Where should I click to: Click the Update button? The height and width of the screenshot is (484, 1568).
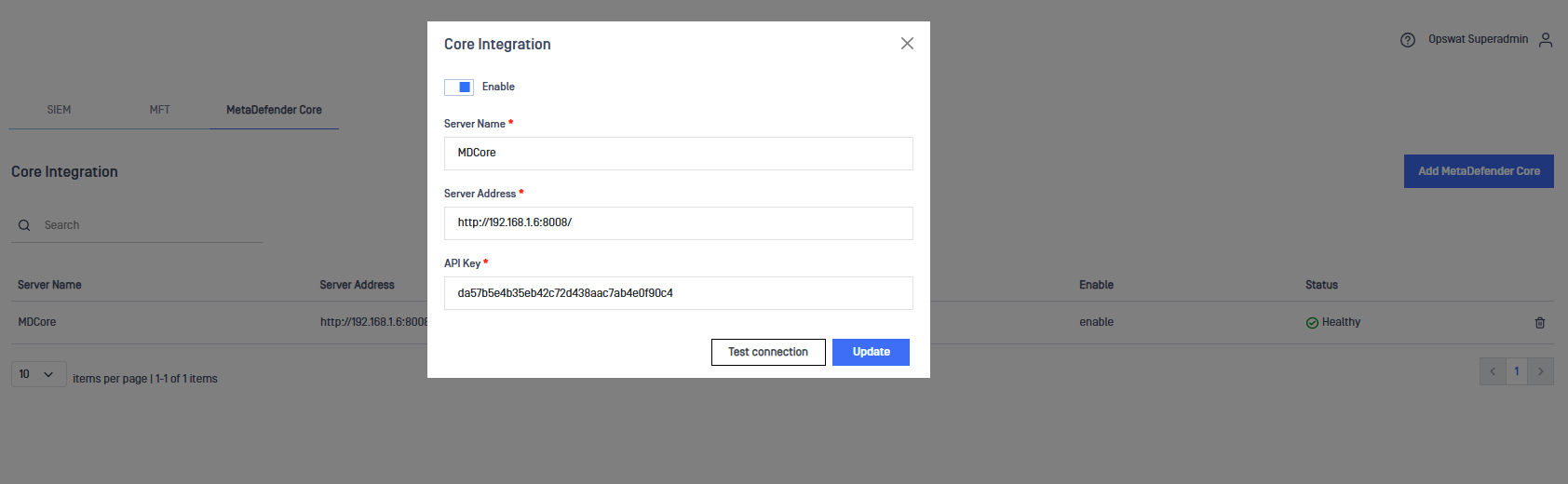click(x=871, y=352)
